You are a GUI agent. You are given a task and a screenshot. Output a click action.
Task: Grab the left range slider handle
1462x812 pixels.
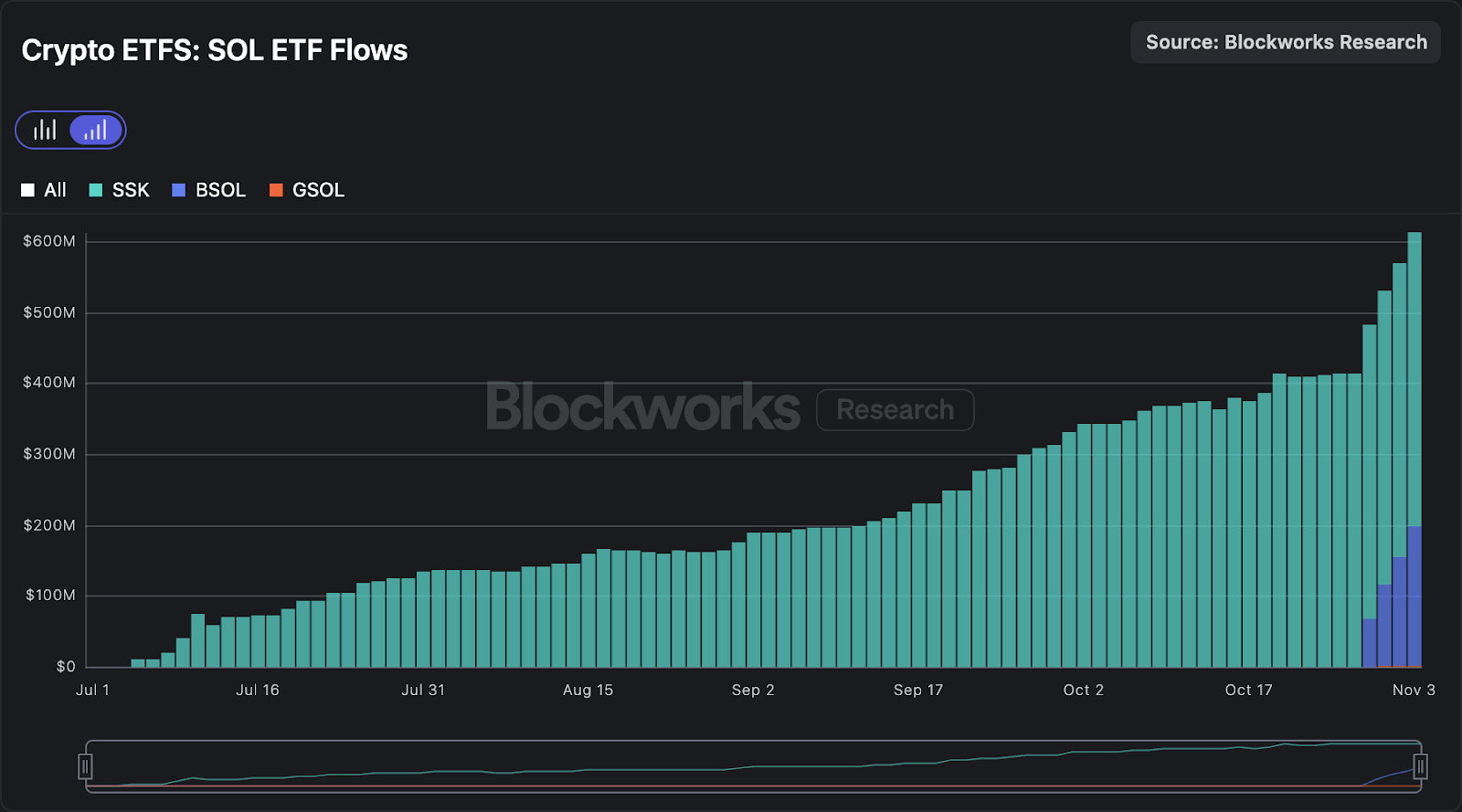(x=85, y=766)
